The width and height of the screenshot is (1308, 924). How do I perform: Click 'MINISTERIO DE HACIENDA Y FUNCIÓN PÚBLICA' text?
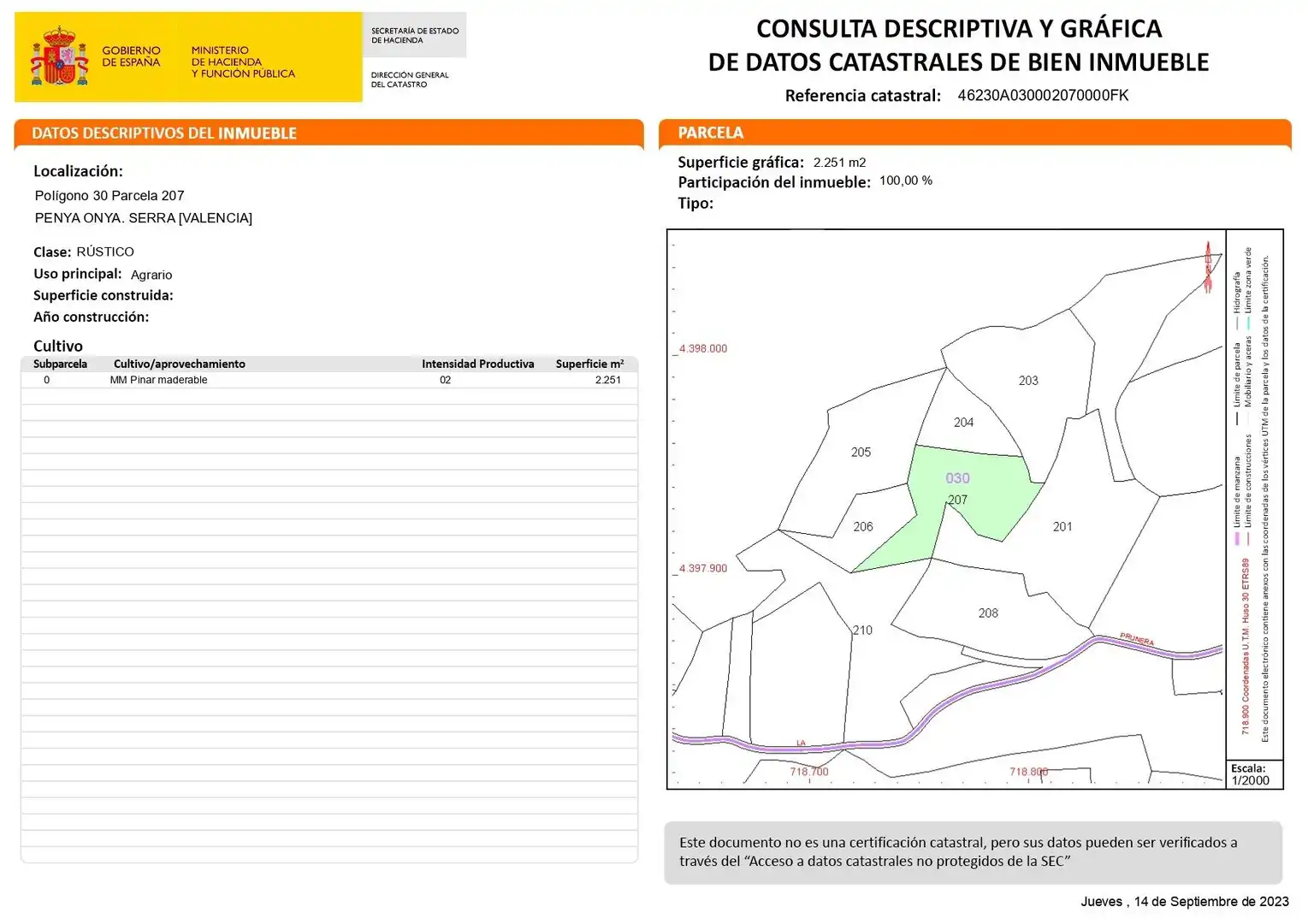(243, 62)
